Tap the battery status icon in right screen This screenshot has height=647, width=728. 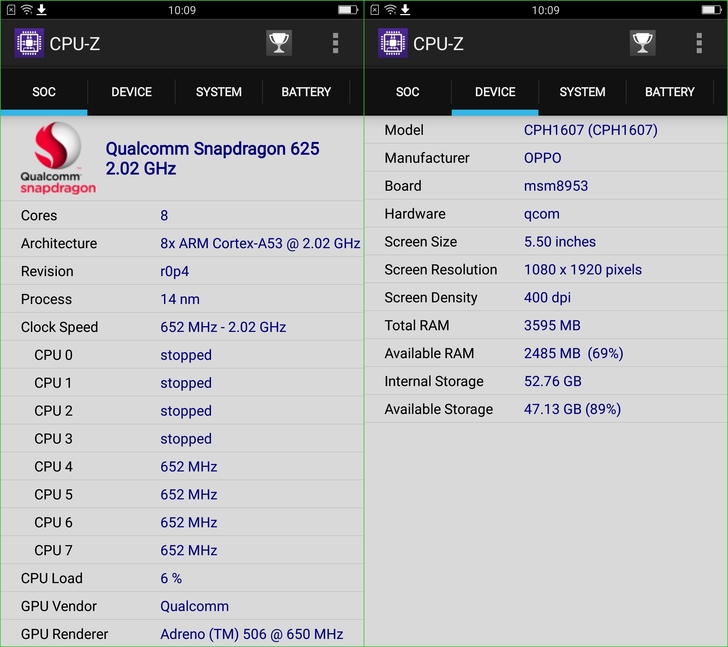point(711,10)
